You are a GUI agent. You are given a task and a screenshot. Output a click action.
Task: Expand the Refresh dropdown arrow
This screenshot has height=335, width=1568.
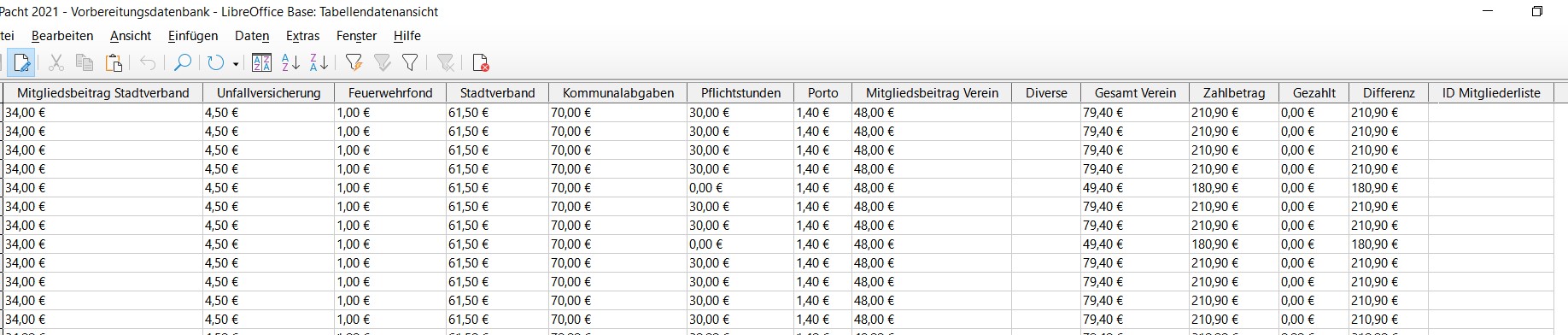[x=235, y=63]
